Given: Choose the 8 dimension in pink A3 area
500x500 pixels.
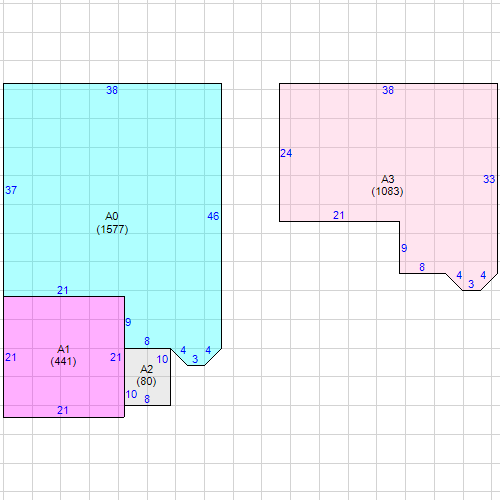Looking at the screenshot, I should point(422,267).
